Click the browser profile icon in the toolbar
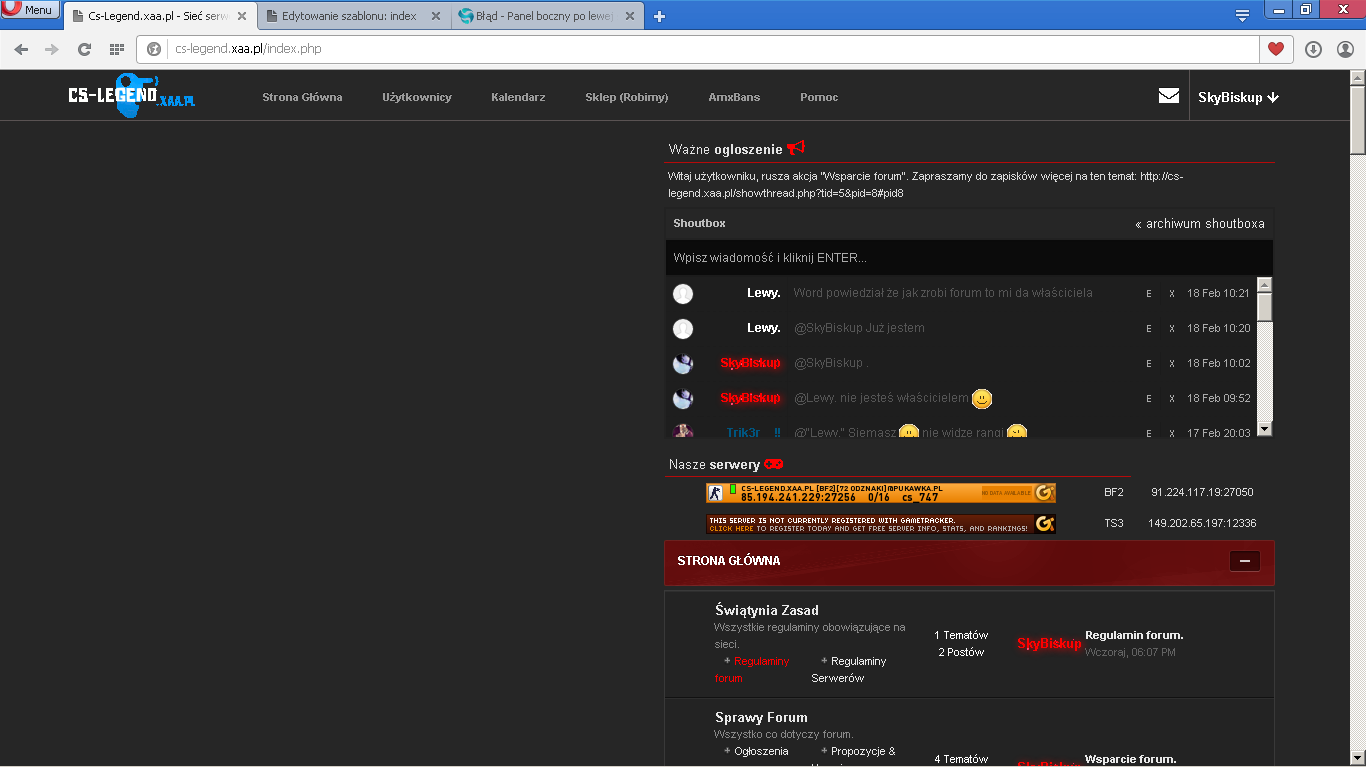Screen dimensions: 1366x768 coord(1345,49)
